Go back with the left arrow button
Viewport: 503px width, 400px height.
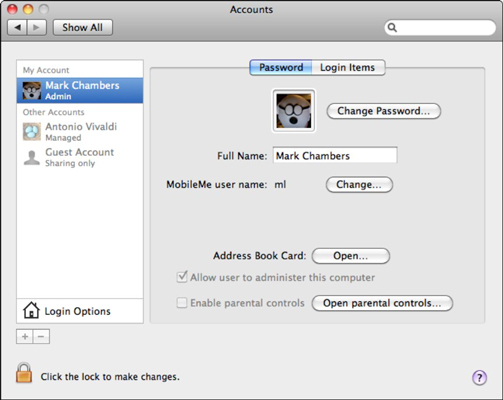(x=17, y=27)
